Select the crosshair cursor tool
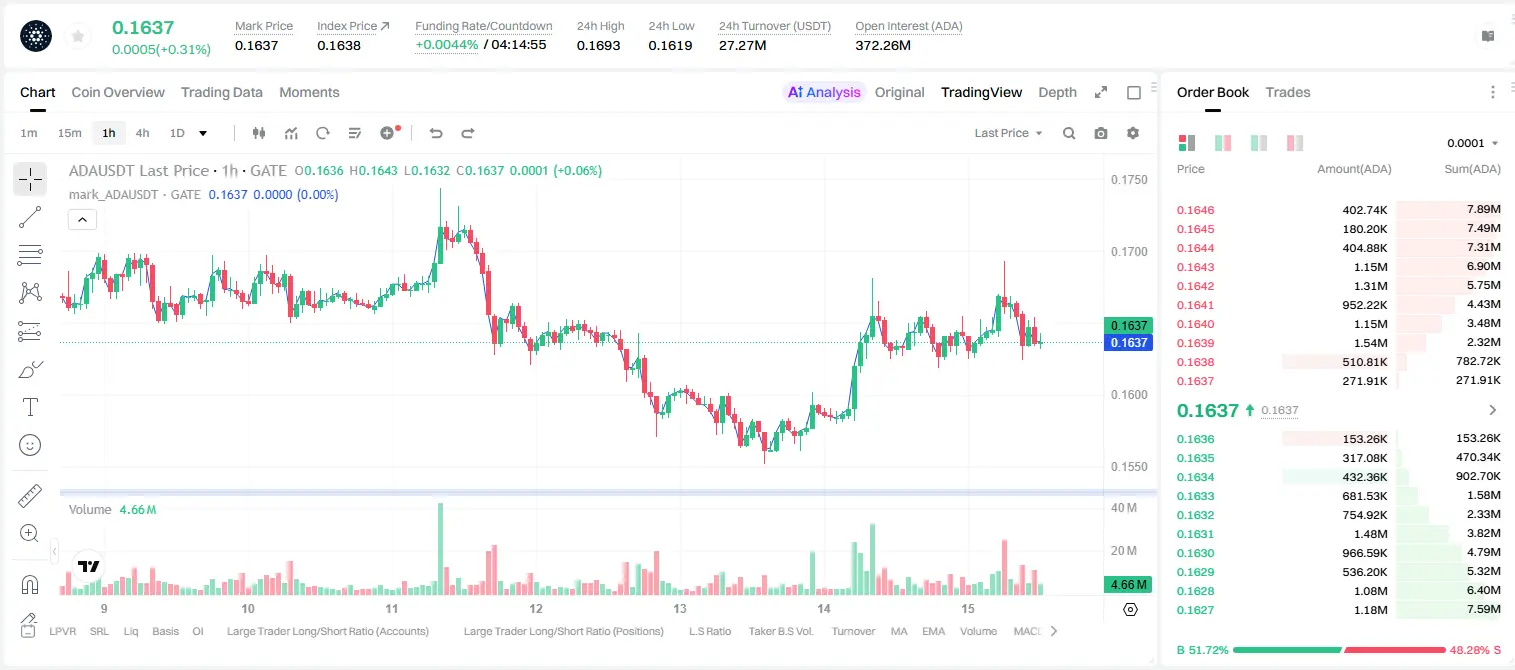Image resolution: width=1515 pixels, height=670 pixels. tap(30, 179)
